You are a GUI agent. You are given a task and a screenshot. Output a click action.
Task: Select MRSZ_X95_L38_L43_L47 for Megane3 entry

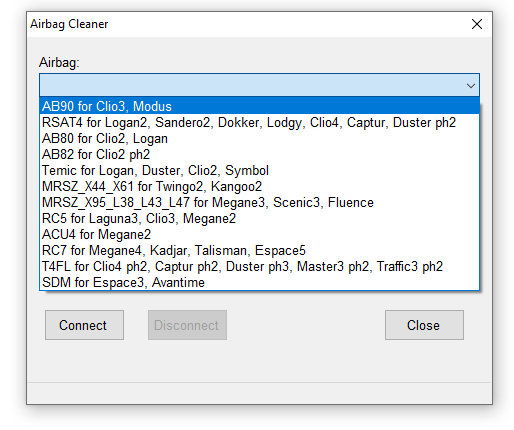click(x=259, y=202)
